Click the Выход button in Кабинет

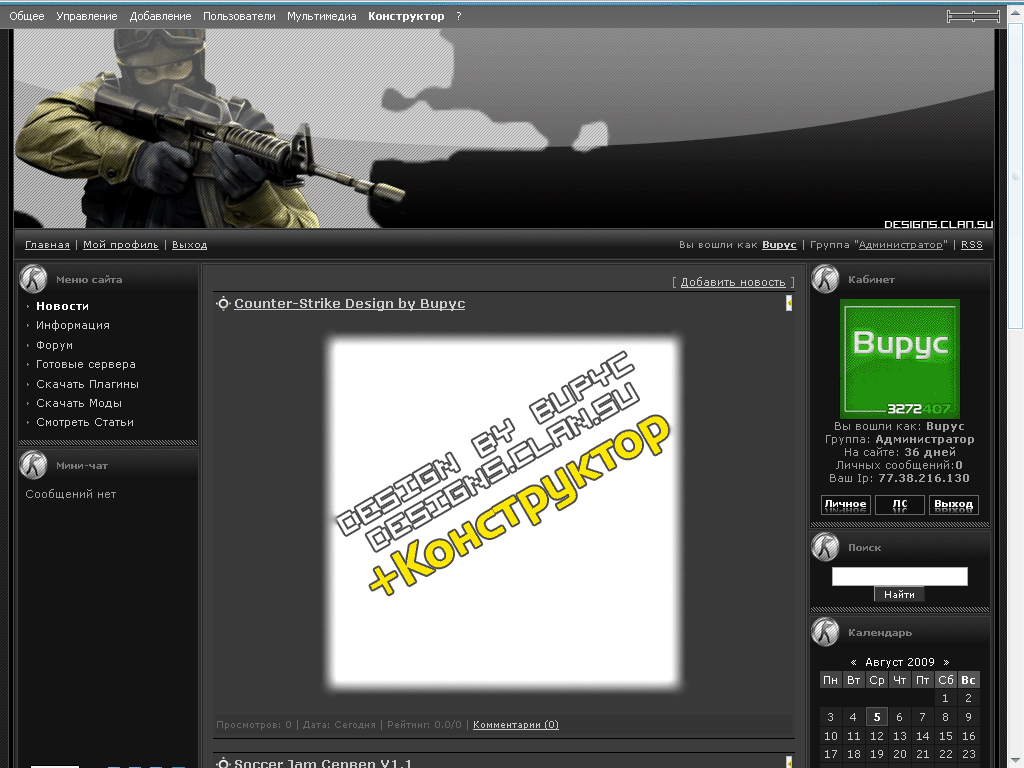953,504
